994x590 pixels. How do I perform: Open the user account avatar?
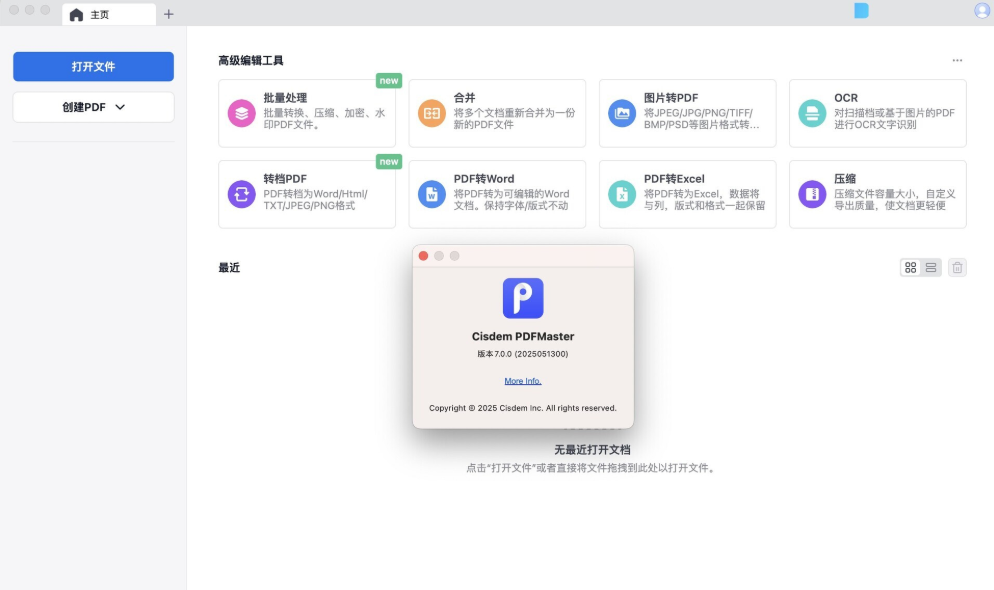click(981, 11)
